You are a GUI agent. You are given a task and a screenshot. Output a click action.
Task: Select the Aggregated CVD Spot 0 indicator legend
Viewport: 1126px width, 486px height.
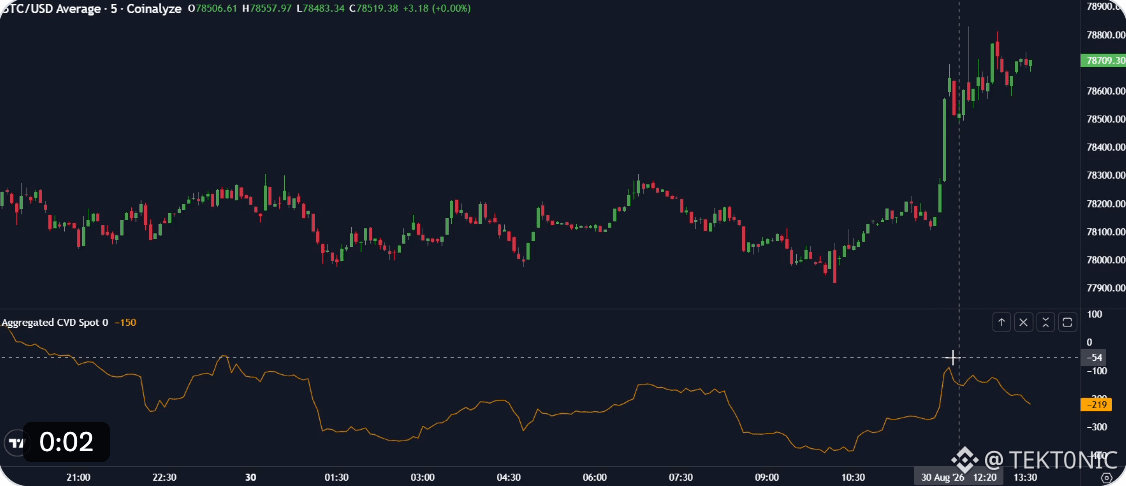coord(55,322)
